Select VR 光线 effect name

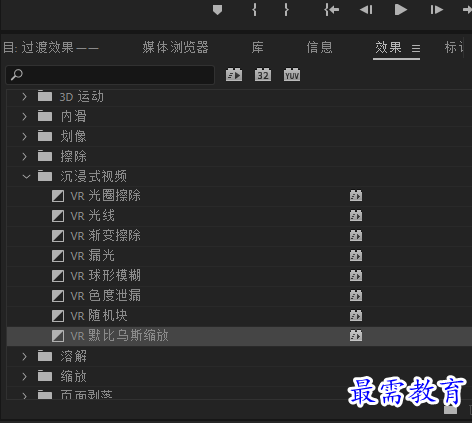92,216
